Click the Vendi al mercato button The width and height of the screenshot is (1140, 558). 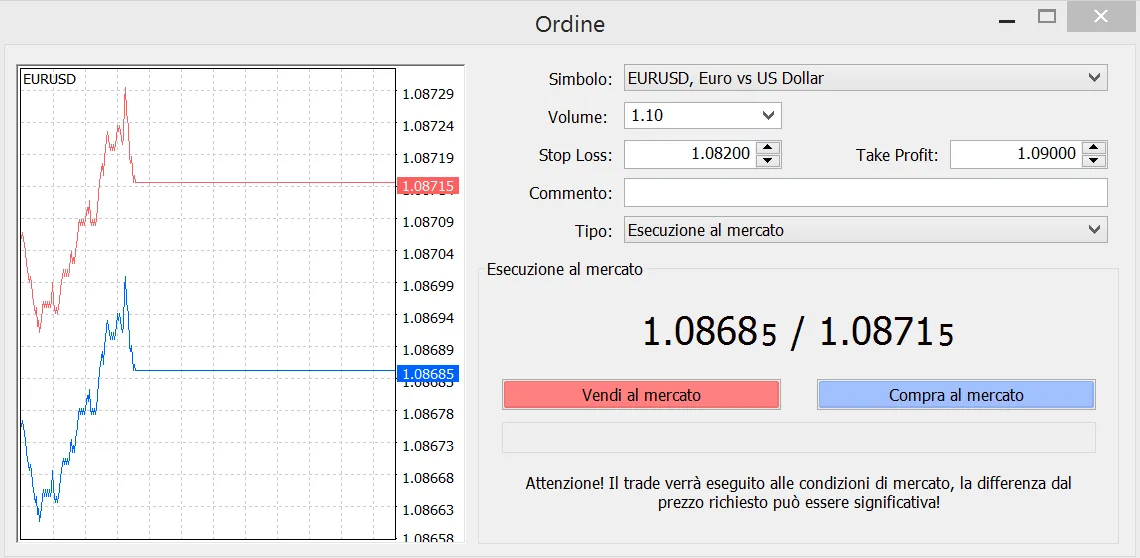coord(641,395)
